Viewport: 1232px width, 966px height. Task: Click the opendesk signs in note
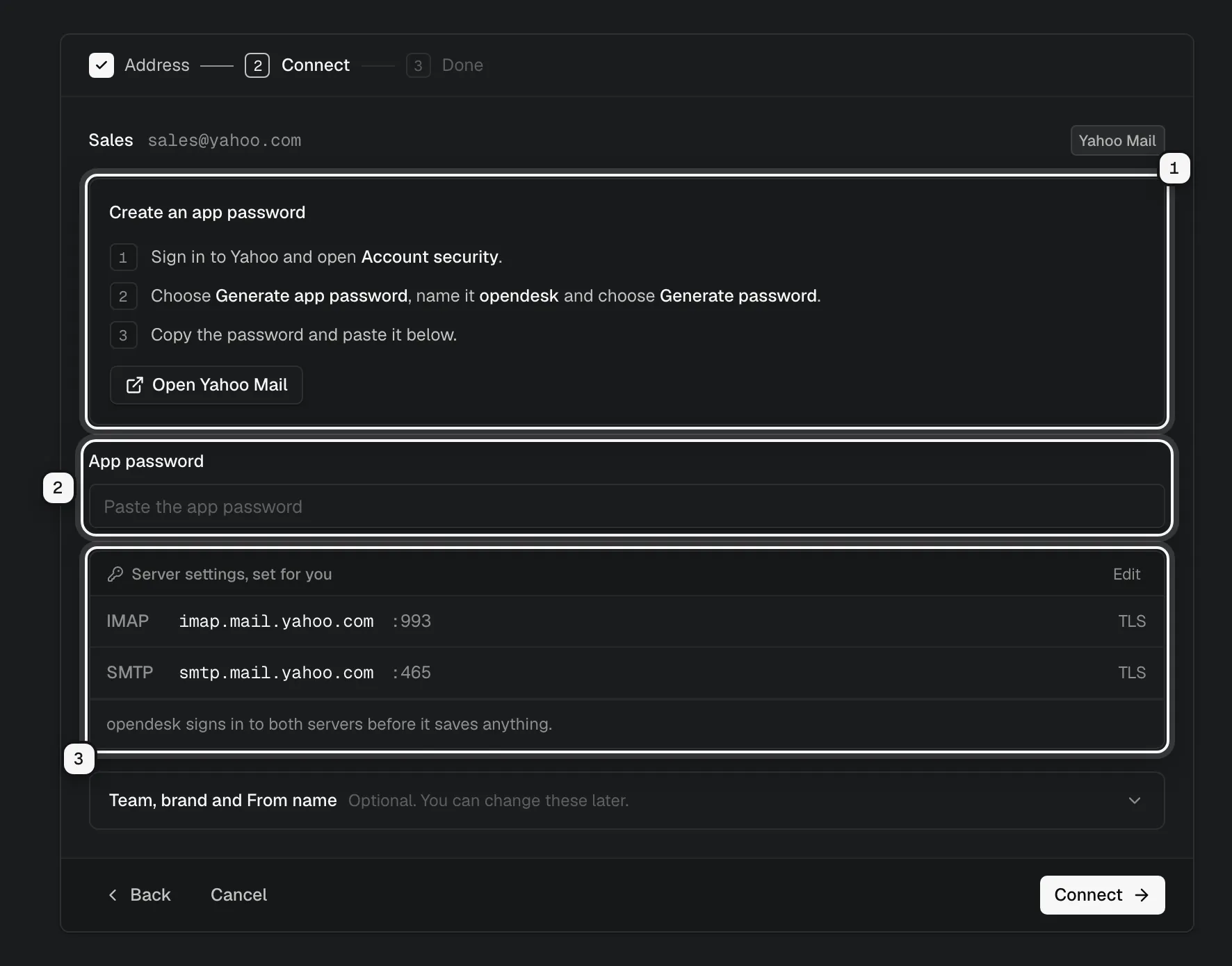(x=330, y=724)
